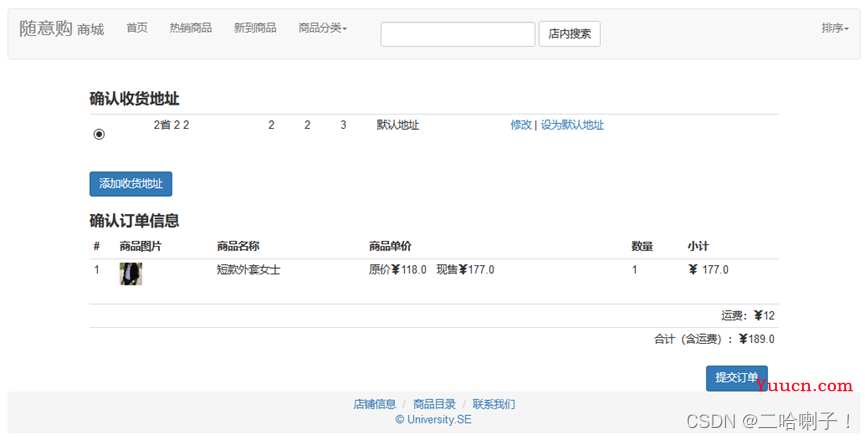Click the 商品名称 column header
865x440 pixels.
(238, 246)
